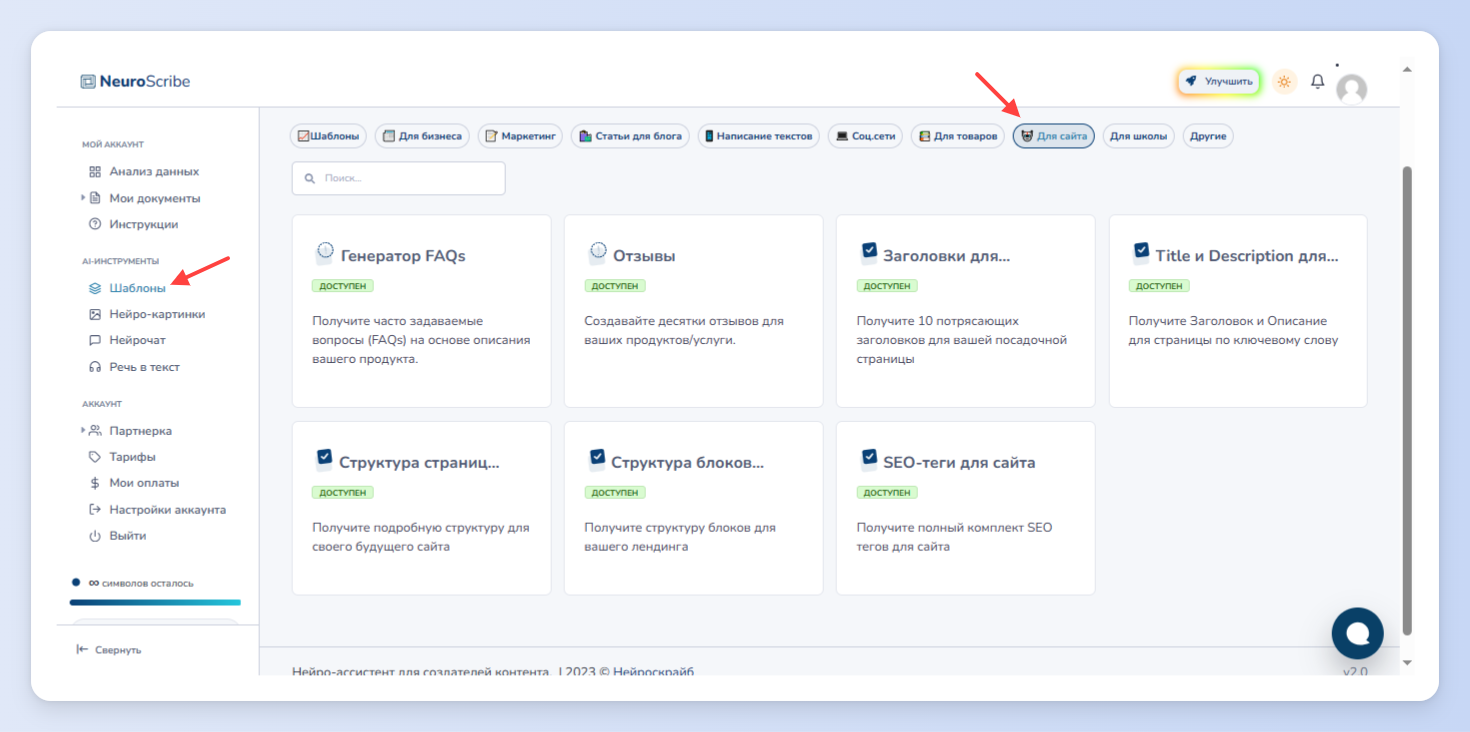Select the Другие category tab

[1208, 136]
